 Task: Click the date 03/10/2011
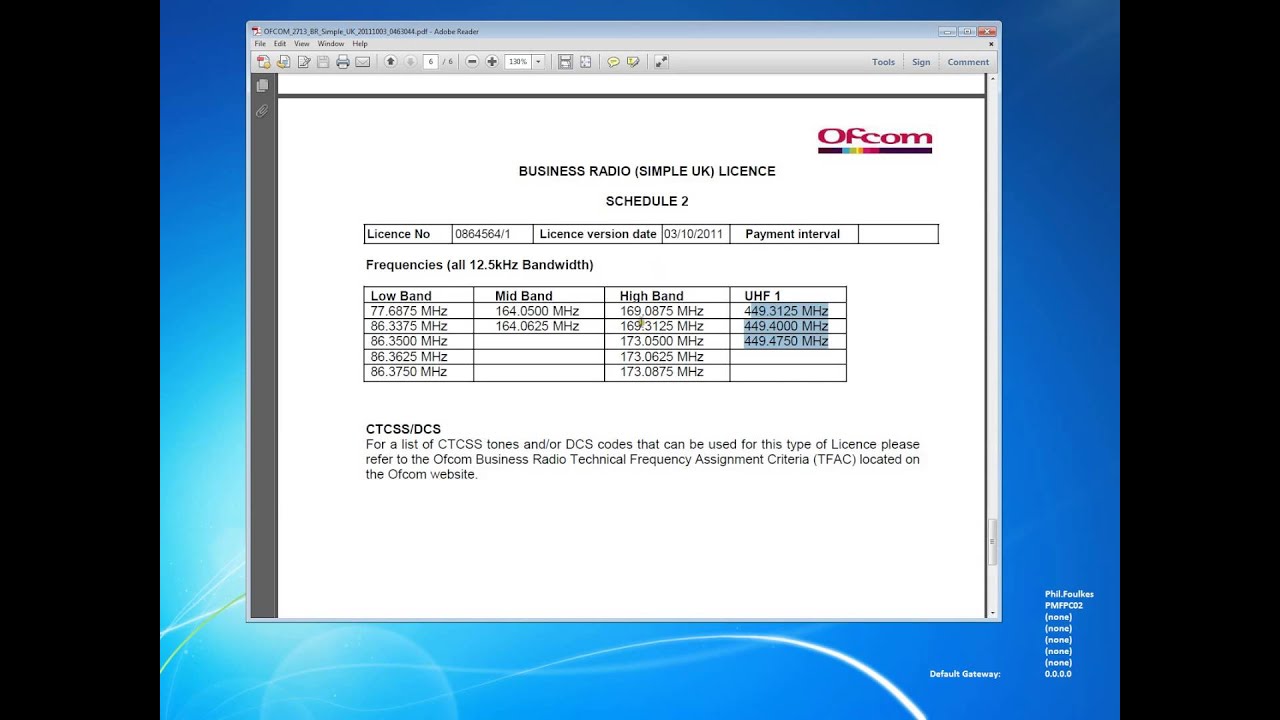[693, 234]
